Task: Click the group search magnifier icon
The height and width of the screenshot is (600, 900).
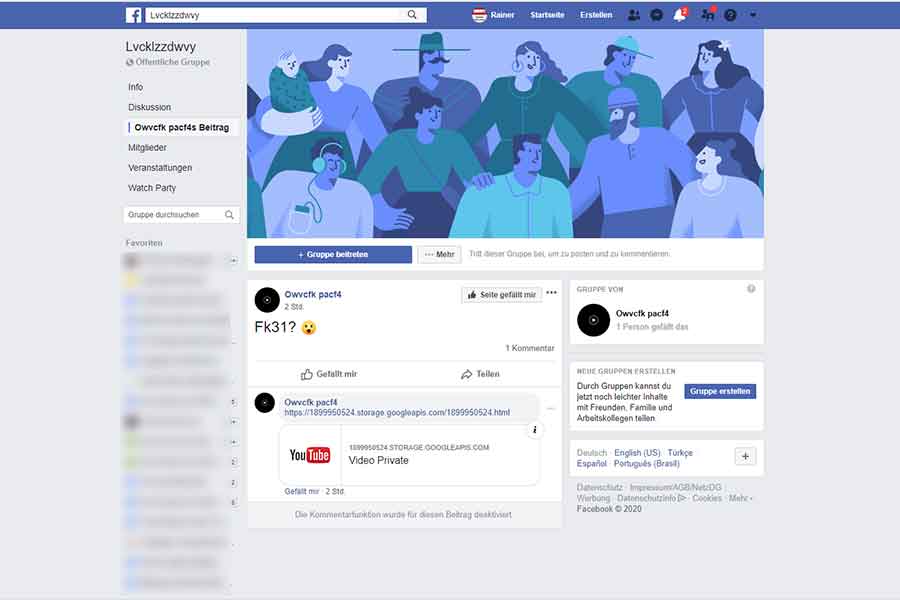Action: click(x=229, y=215)
